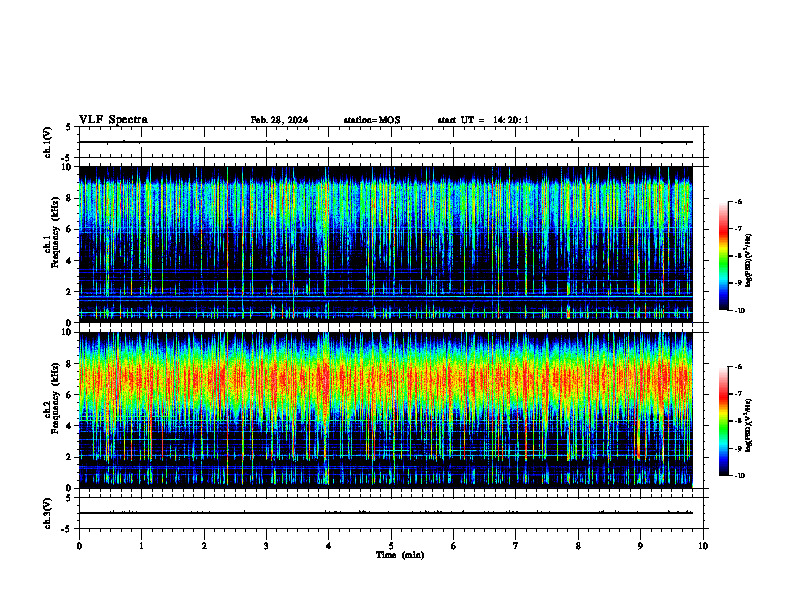Click the "8" tick on the Time axis
This screenshot has height=612, width=792.
point(578,546)
